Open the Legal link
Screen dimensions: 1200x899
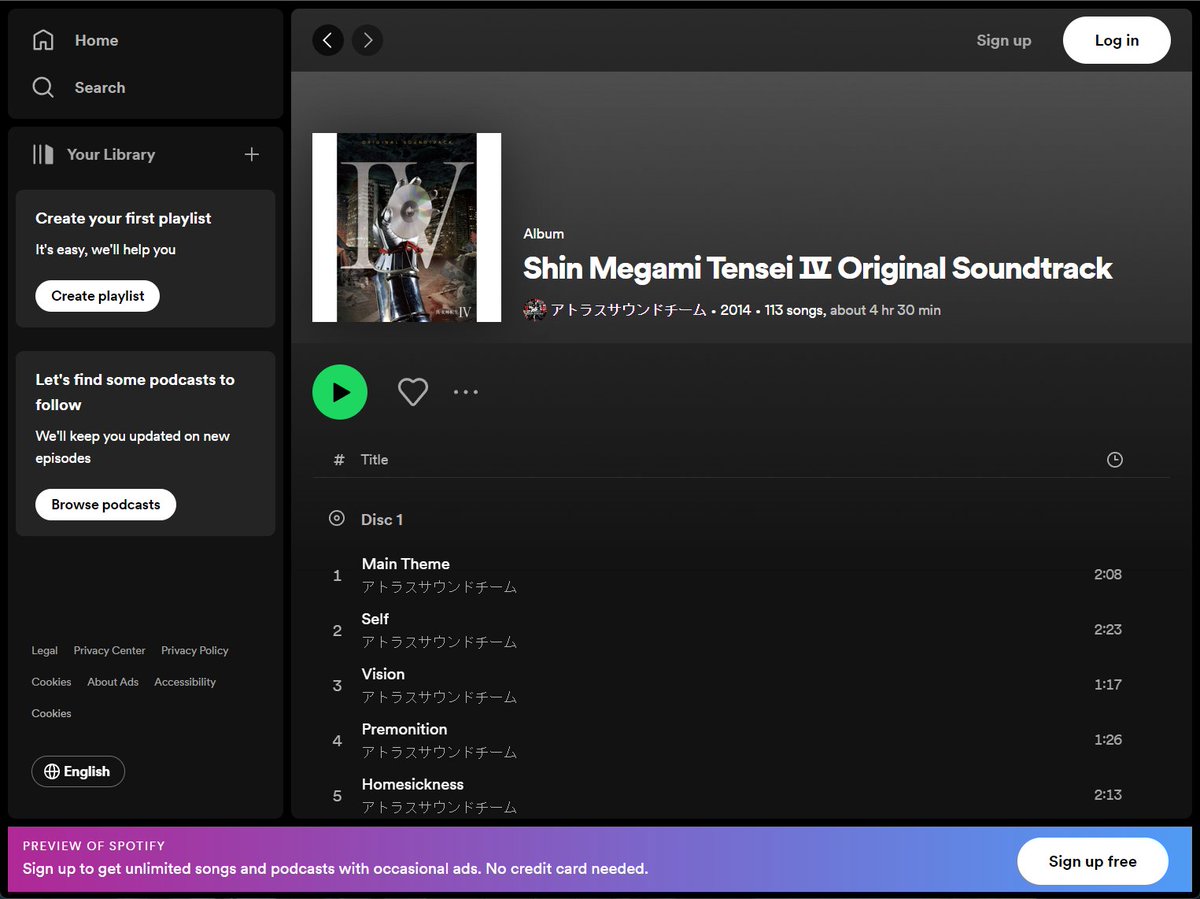pos(45,650)
